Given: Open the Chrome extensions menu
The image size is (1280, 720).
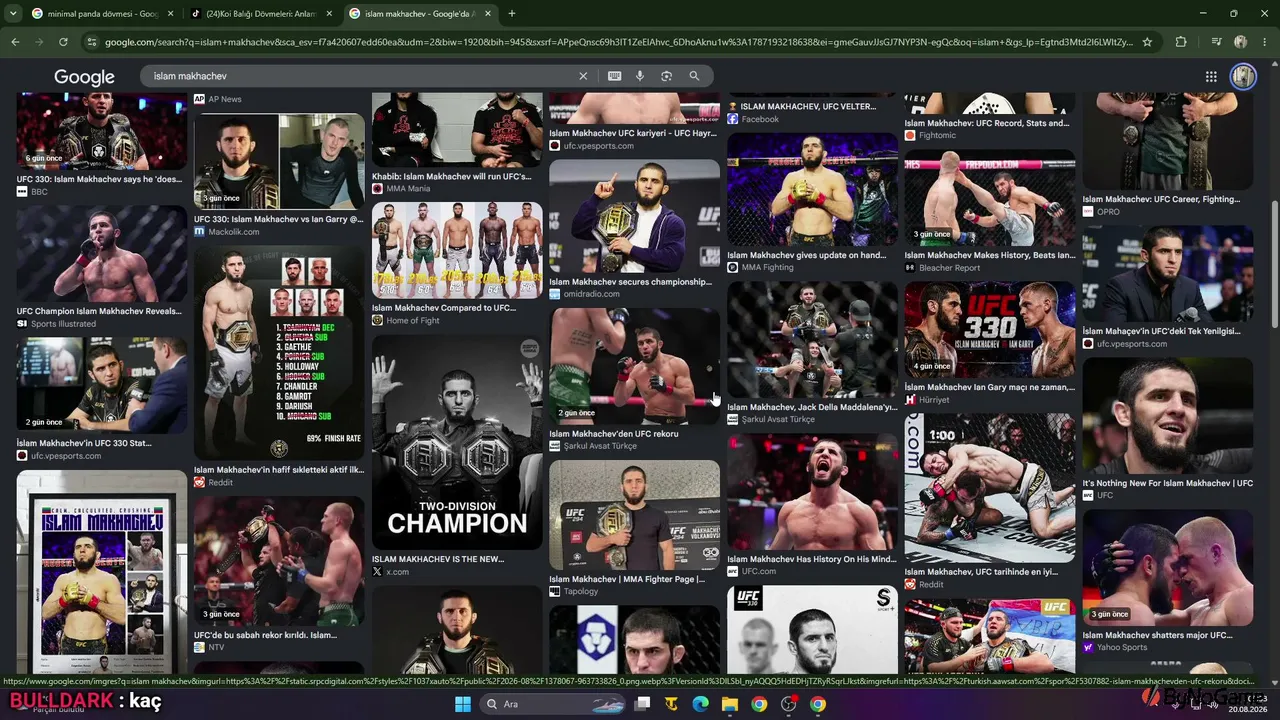Looking at the screenshot, I should coord(1181,42).
